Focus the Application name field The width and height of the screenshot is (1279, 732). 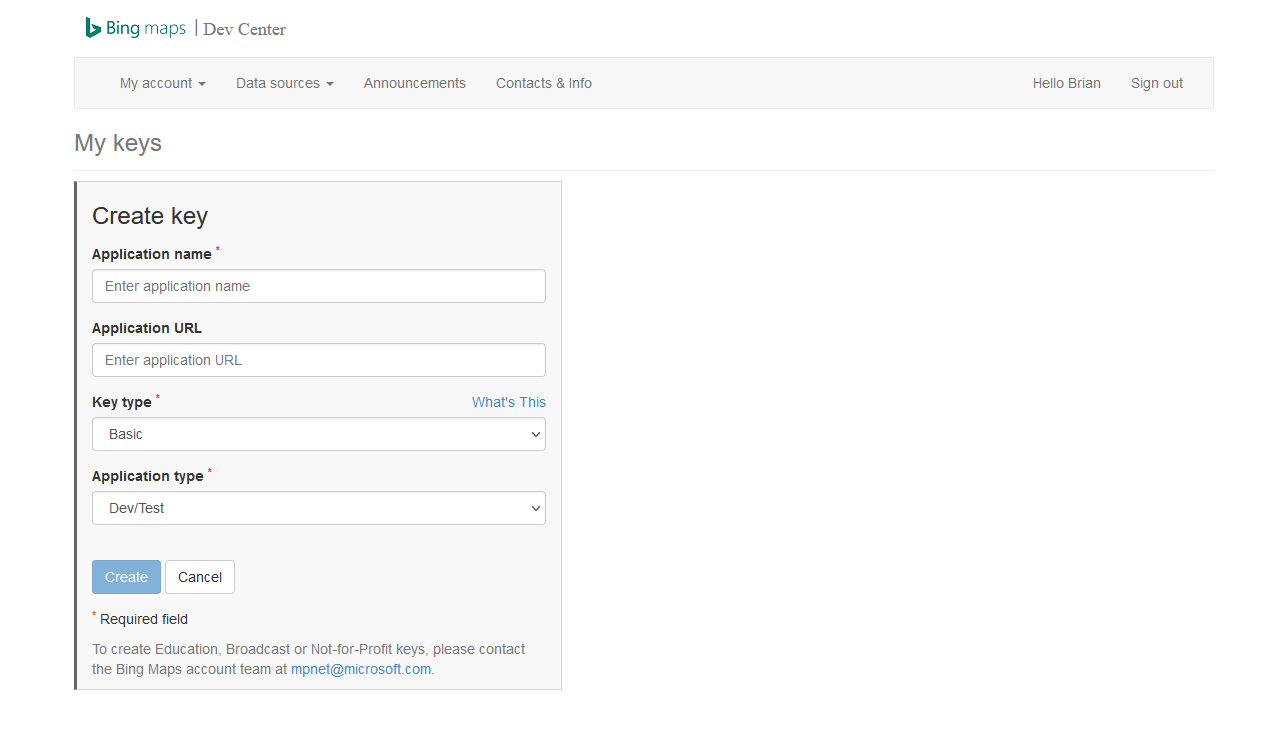[x=319, y=286]
